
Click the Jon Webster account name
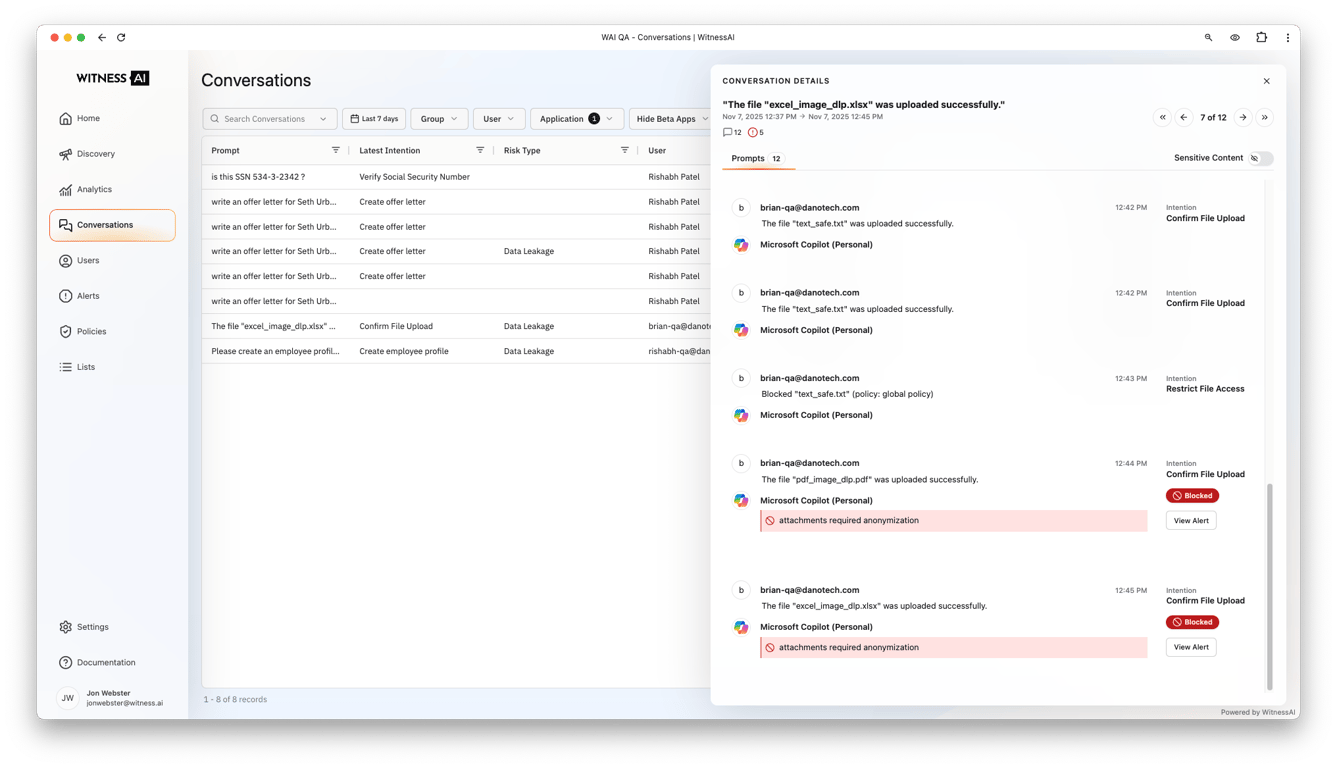108,693
